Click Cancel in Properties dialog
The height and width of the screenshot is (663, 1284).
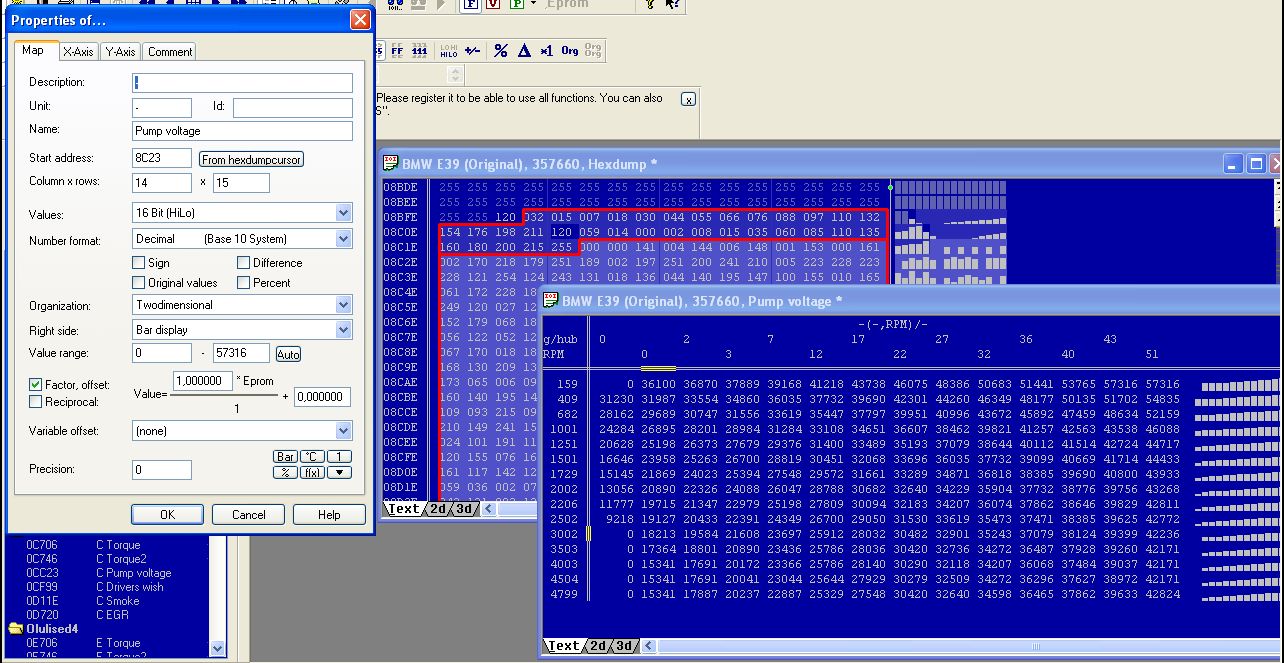pyautogui.click(x=249, y=514)
